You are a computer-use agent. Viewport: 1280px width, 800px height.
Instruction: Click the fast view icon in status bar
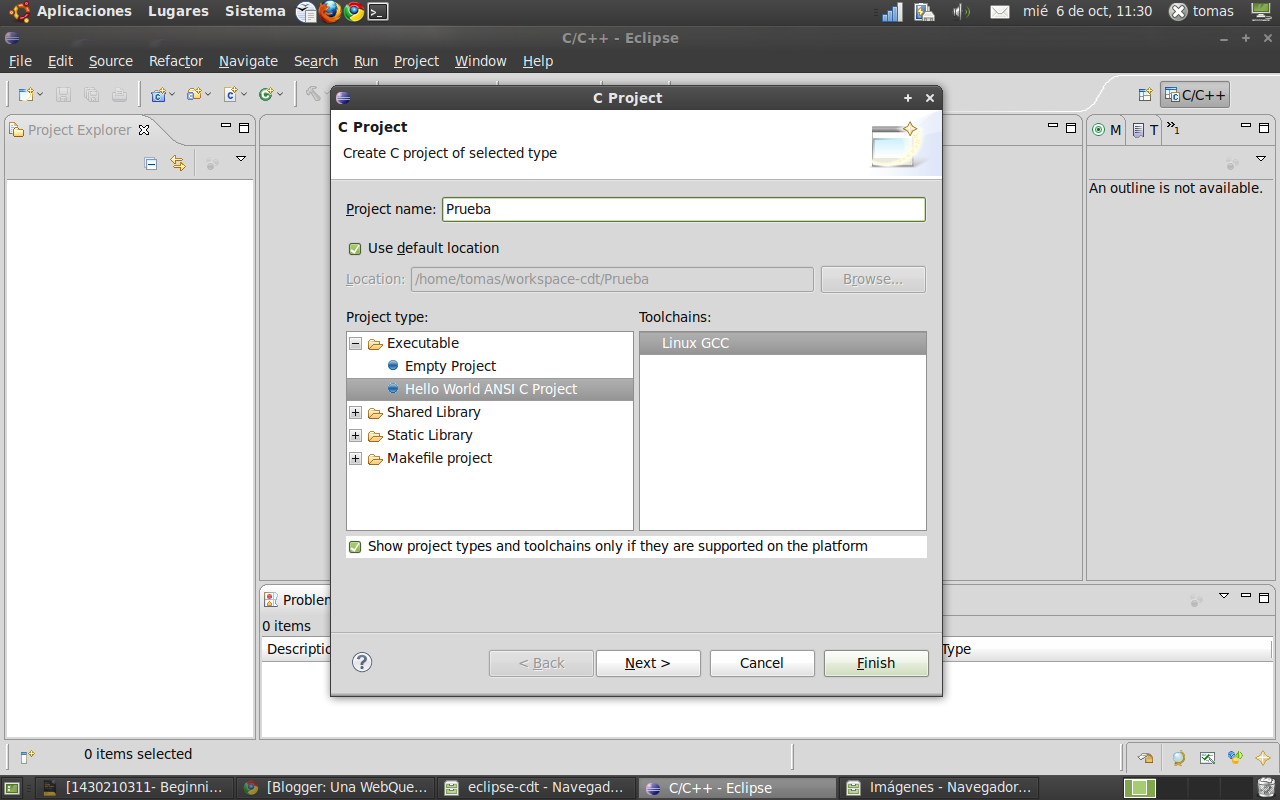[27, 756]
